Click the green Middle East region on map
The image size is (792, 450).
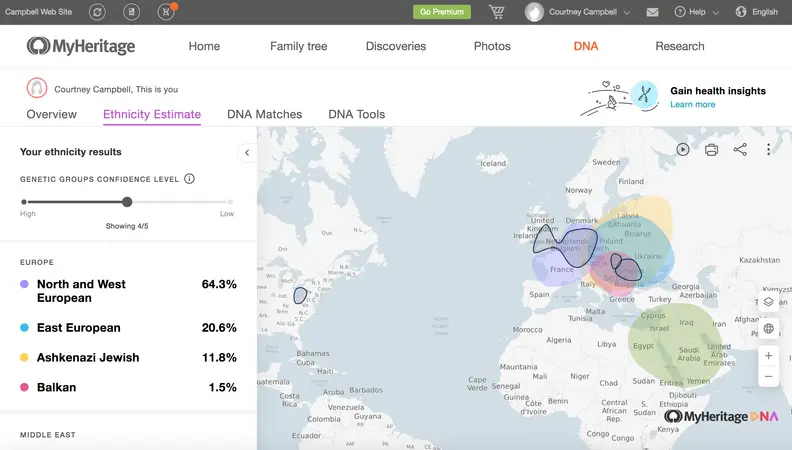point(676,343)
